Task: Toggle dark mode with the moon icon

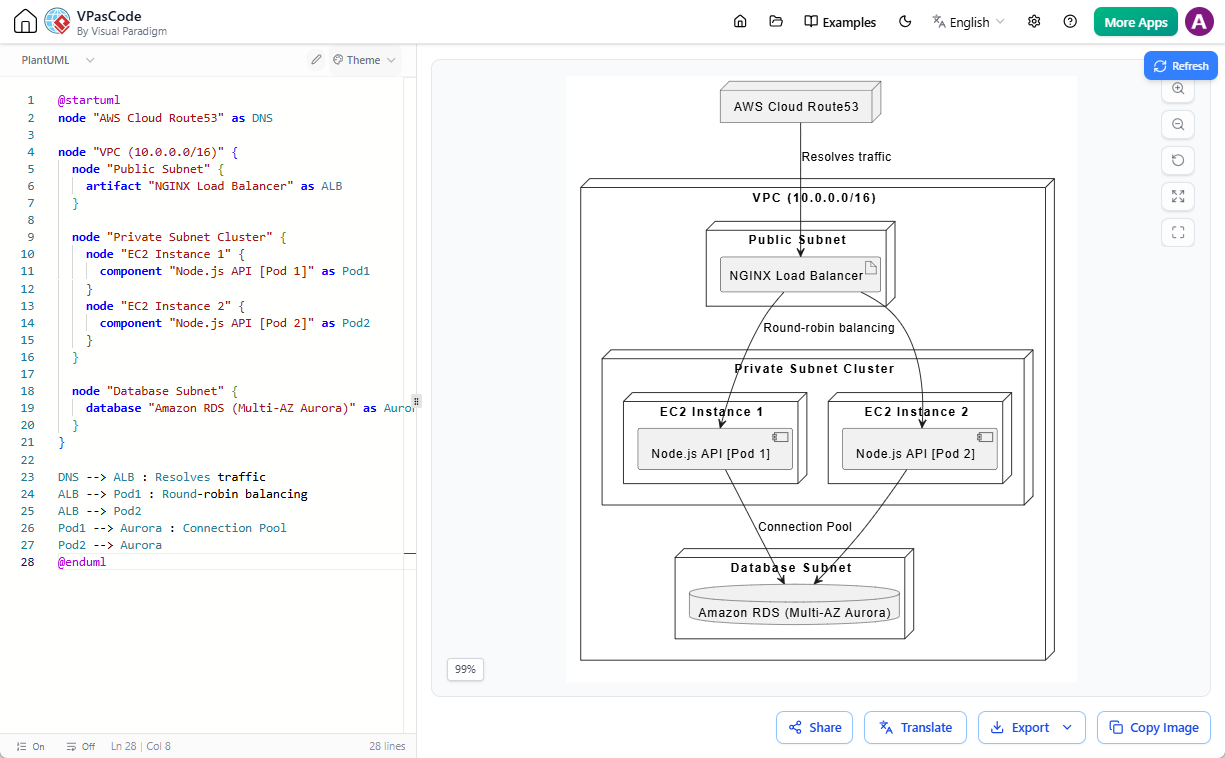Action: 906,22
